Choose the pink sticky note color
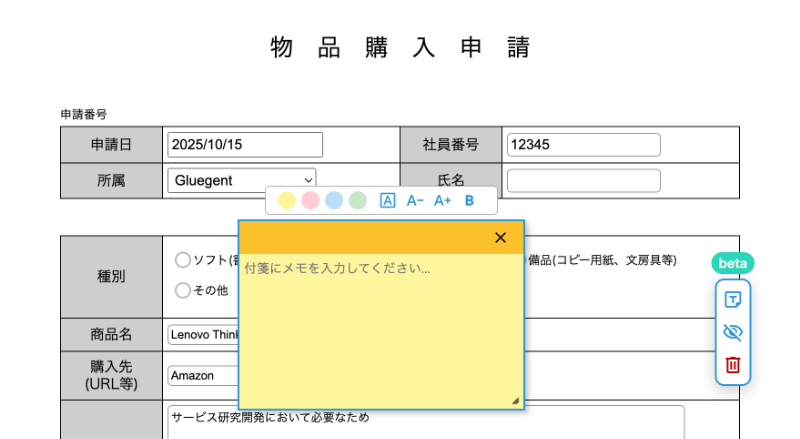 tap(310, 201)
